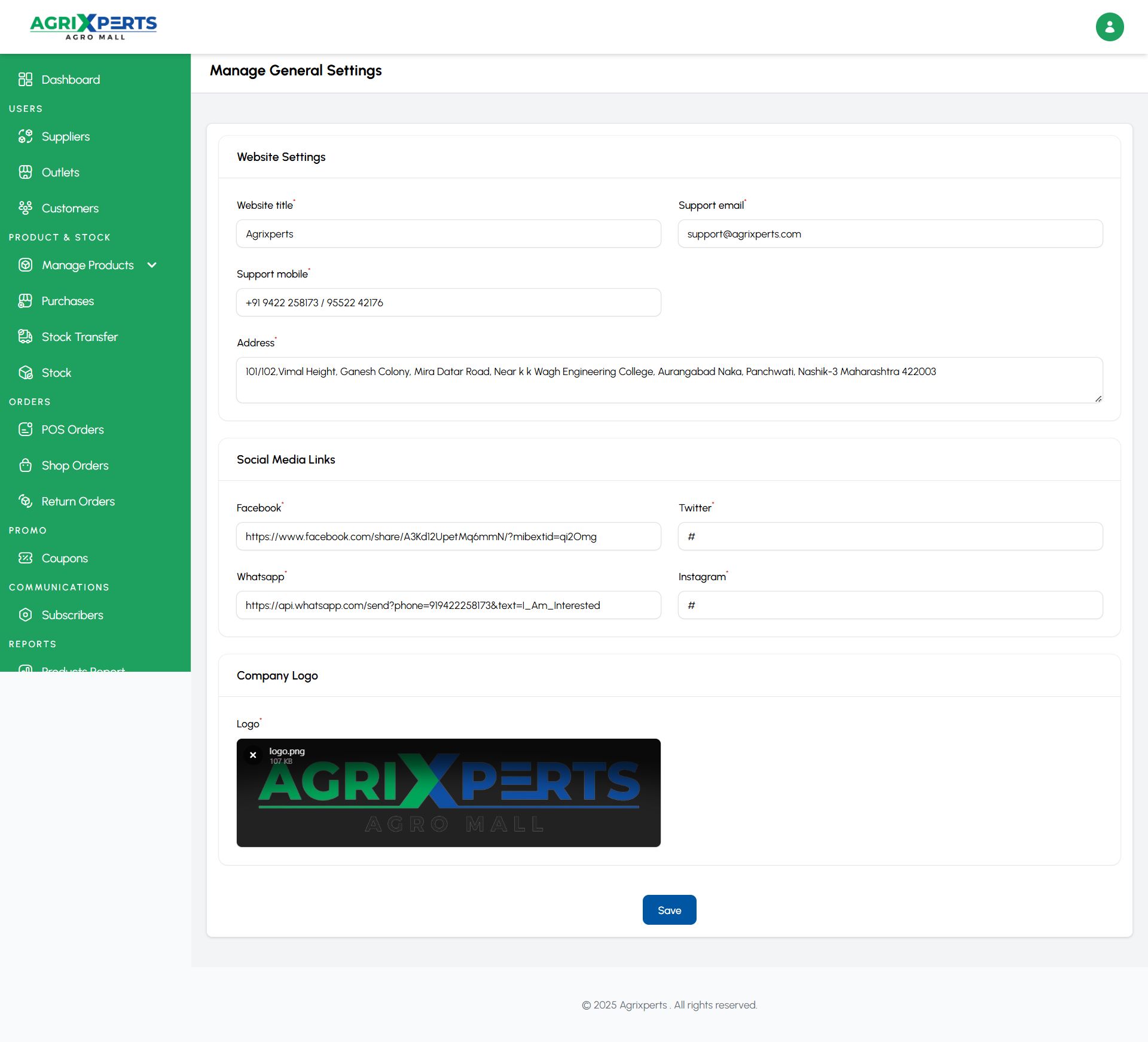
Task: Open Manage Products menu label
Action: coord(88,265)
